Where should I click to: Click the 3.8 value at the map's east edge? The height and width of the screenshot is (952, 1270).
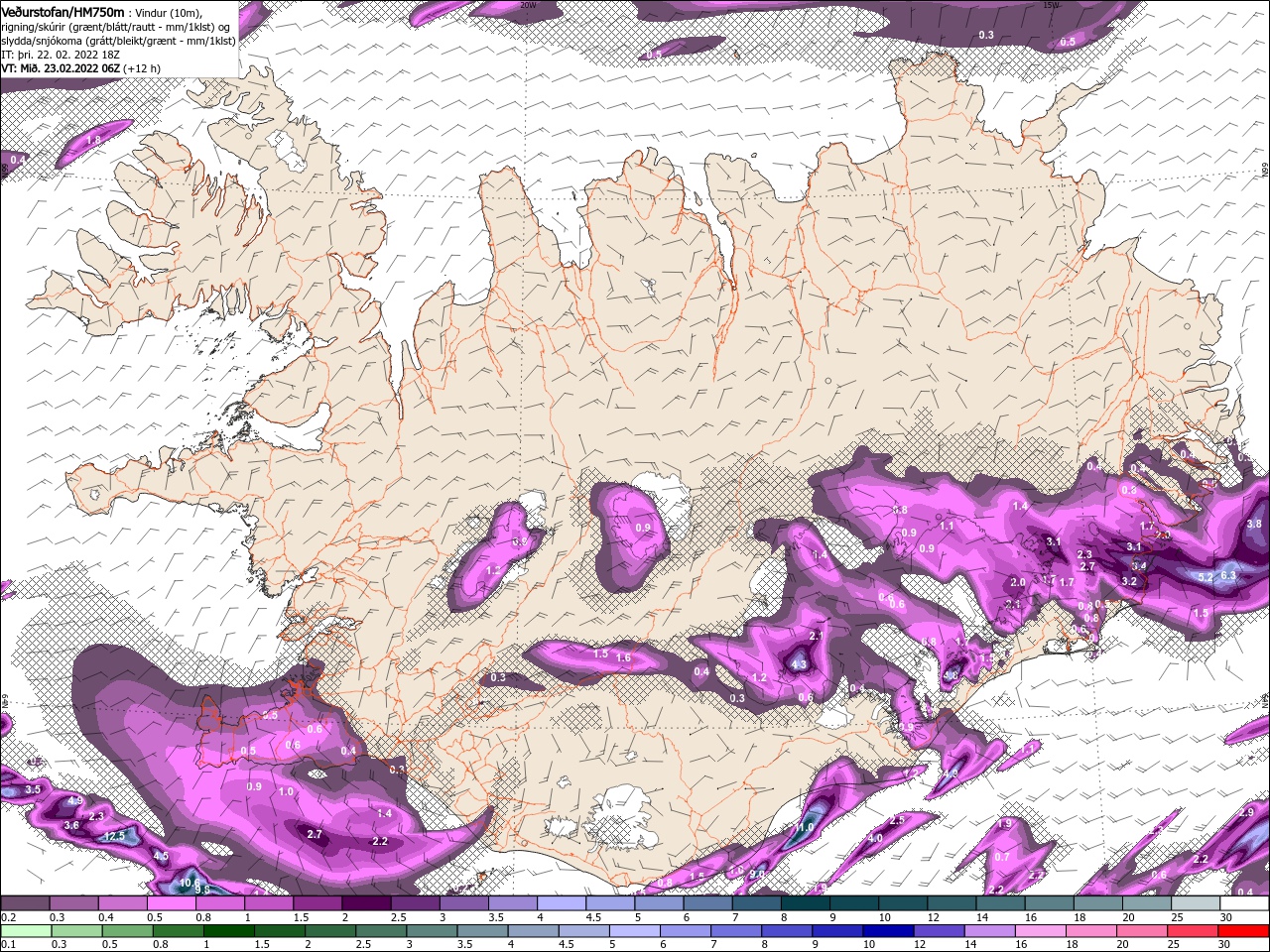1254,524
